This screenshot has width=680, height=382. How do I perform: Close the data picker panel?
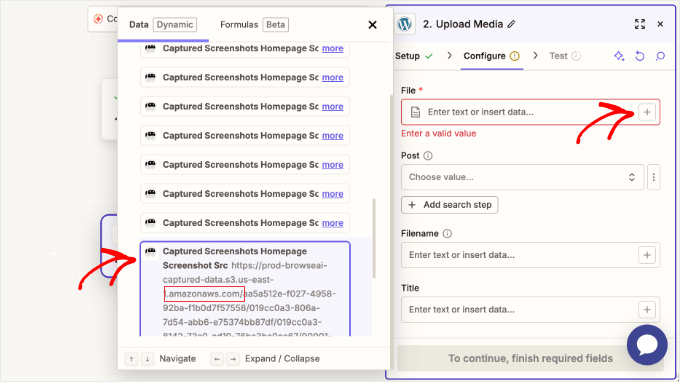[x=372, y=25]
